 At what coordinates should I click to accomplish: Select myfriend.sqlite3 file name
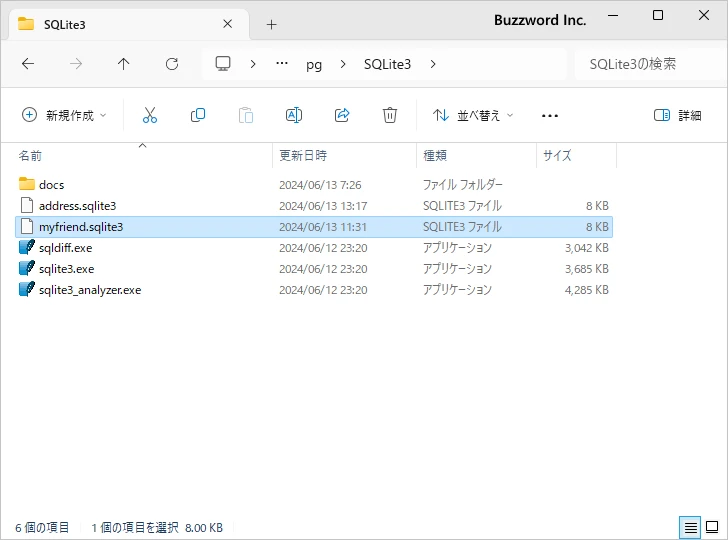click(x=81, y=227)
